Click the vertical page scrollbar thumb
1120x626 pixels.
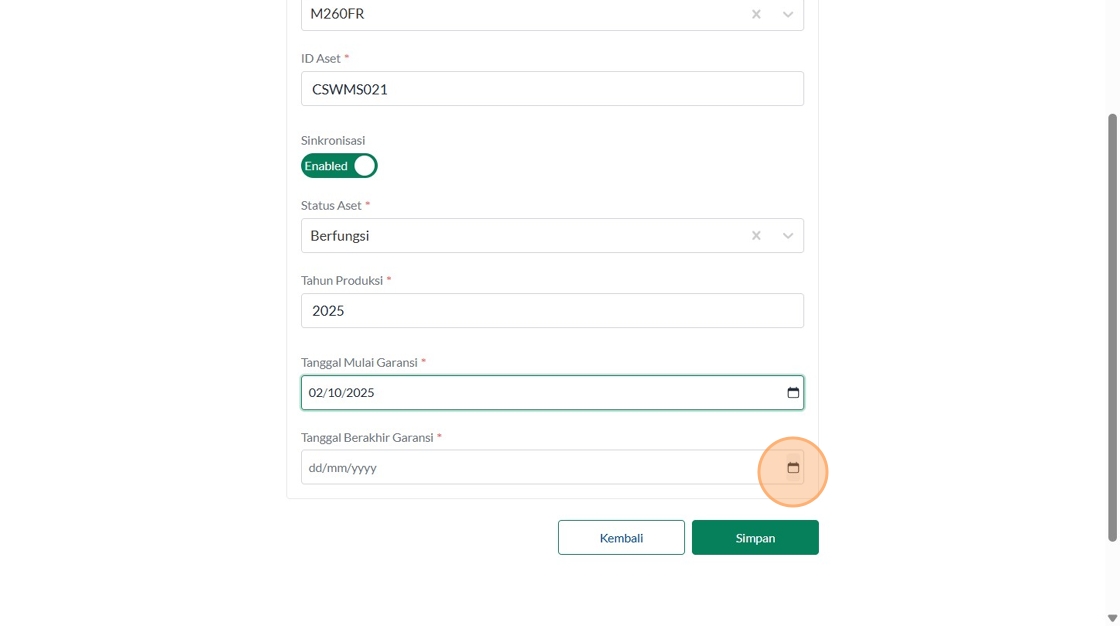(x=1112, y=327)
